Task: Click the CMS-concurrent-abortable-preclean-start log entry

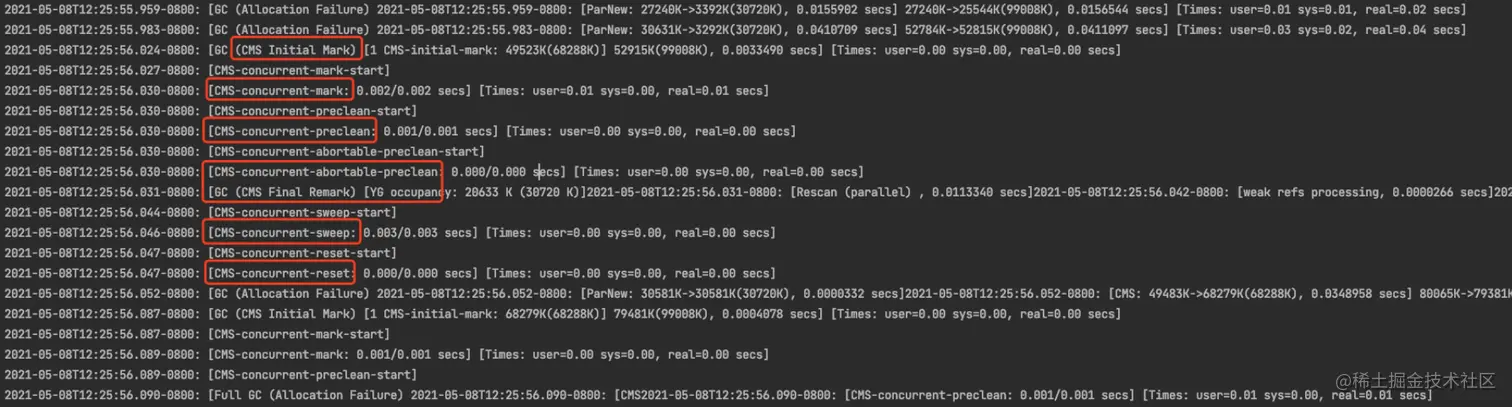Action: pyautogui.click(x=345, y=152)
